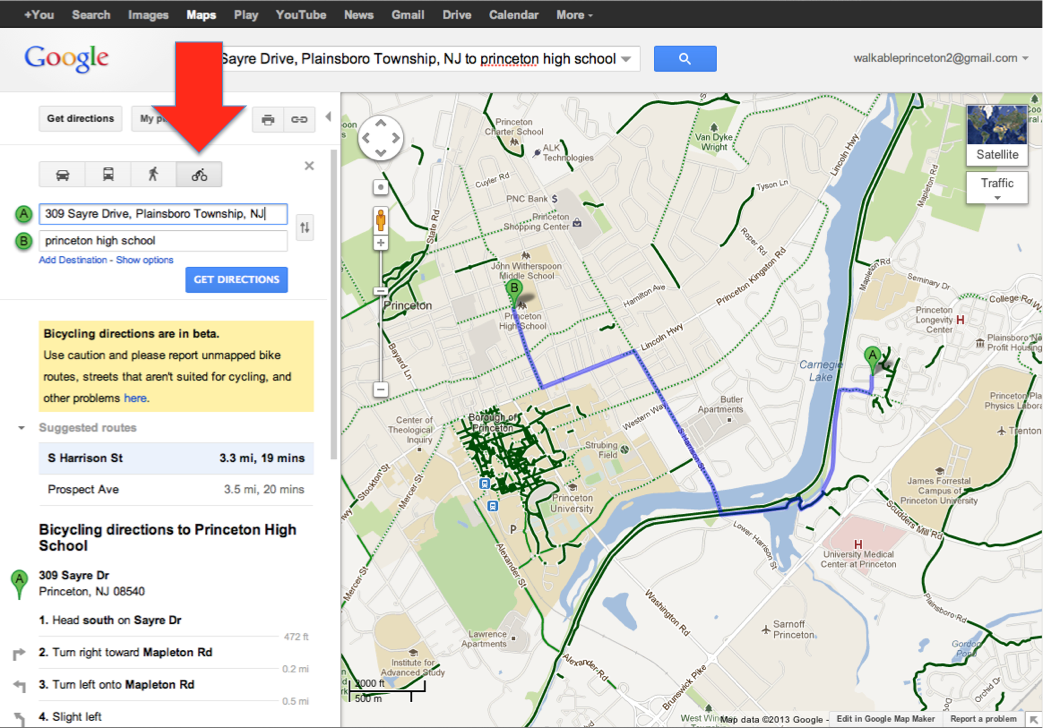The height and width of the screenshot is (728, 1043).
Task: Toggle the Satellite map view
Action: (x=997, y=135)
